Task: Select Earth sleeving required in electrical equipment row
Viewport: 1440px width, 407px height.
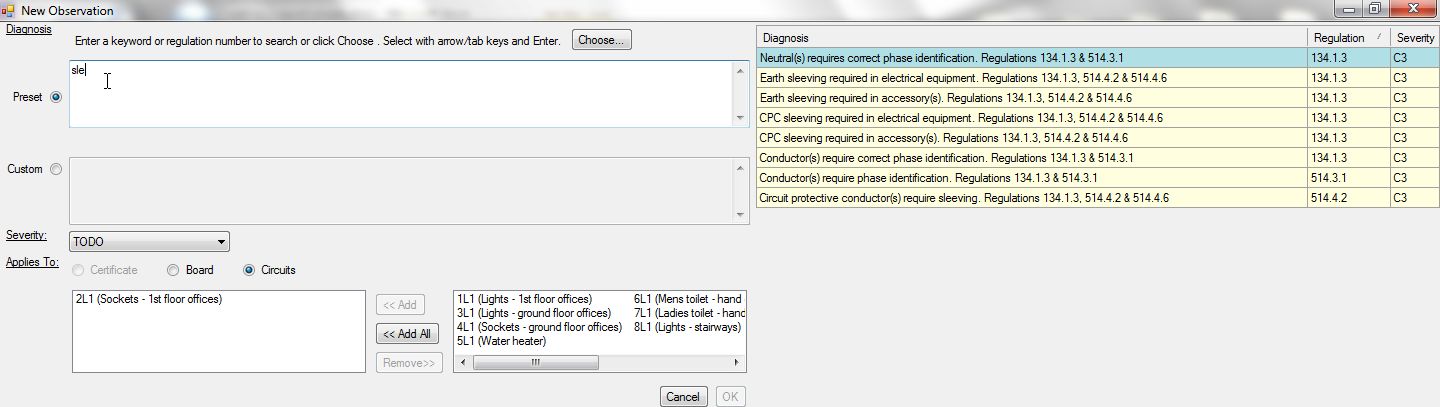Action: [x=1098, y=78]
